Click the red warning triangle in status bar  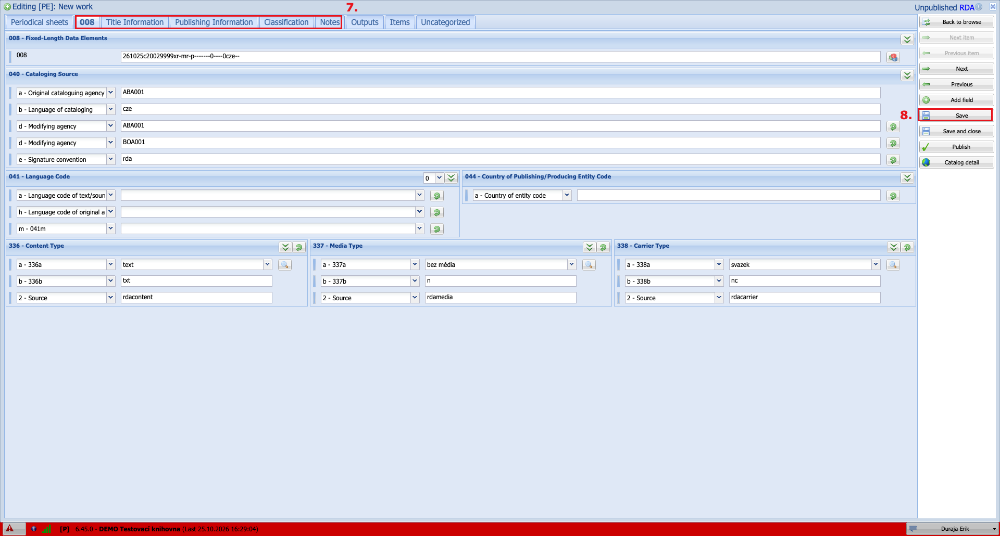[x=11, y=529]
